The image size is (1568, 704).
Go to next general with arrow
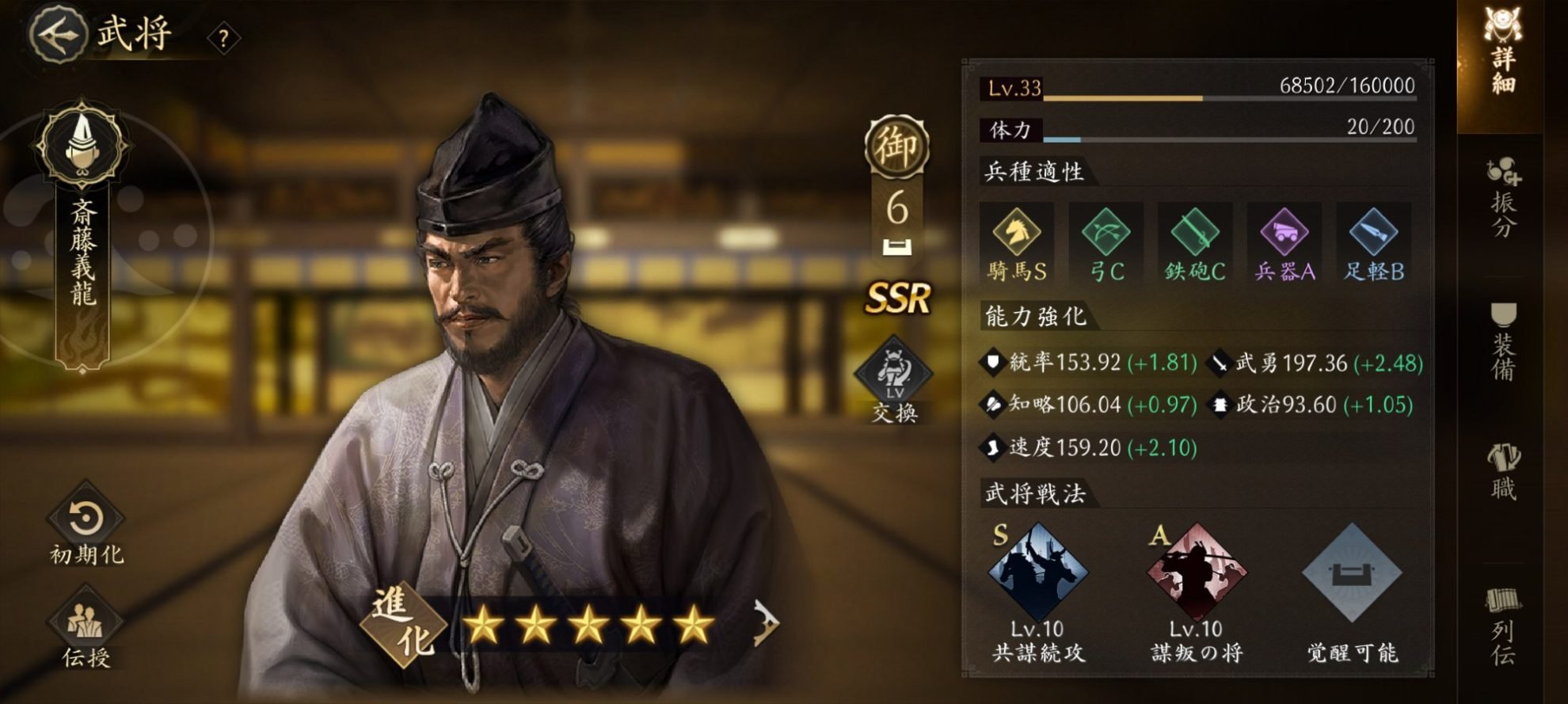pyautogui.click(x=766, y=623)
